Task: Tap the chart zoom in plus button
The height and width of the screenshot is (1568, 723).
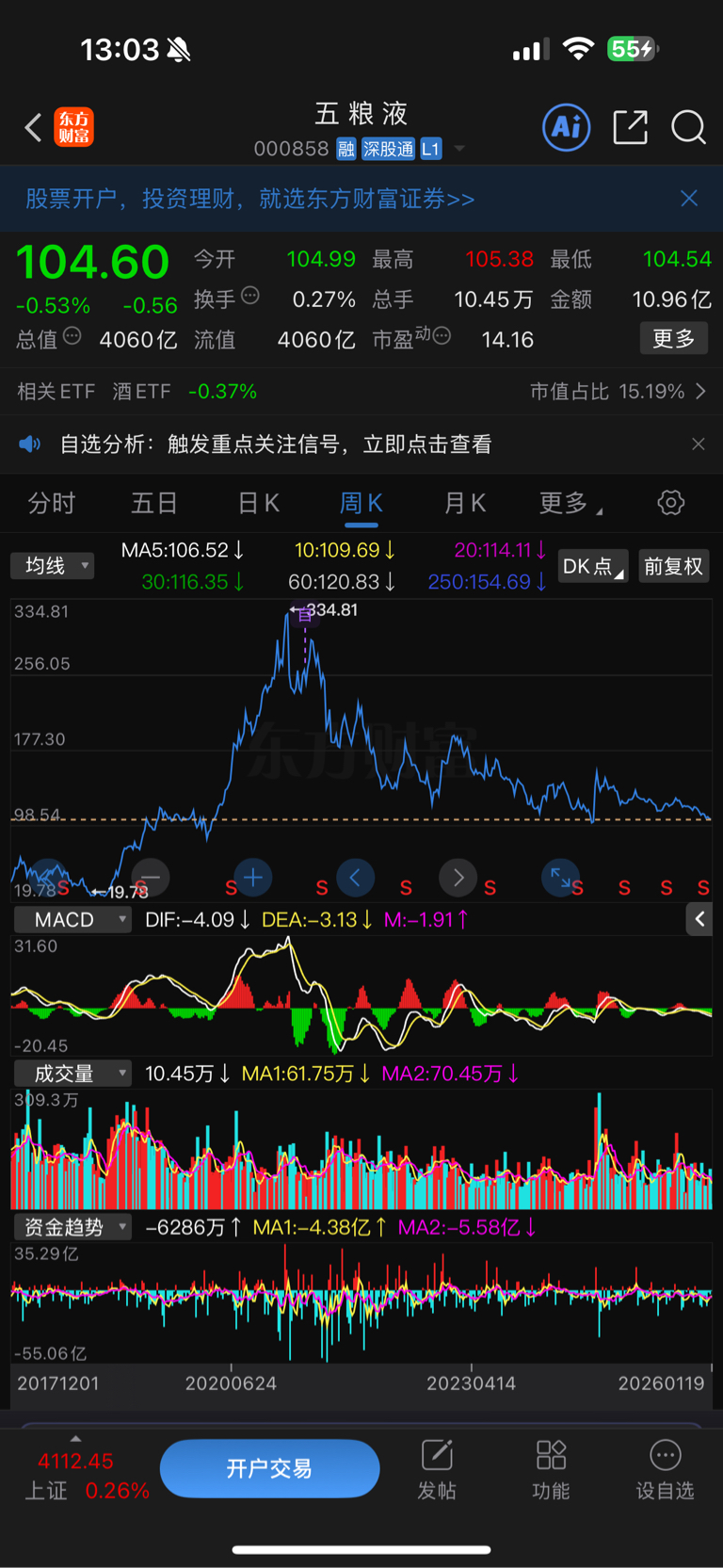Action: (252, 878)
